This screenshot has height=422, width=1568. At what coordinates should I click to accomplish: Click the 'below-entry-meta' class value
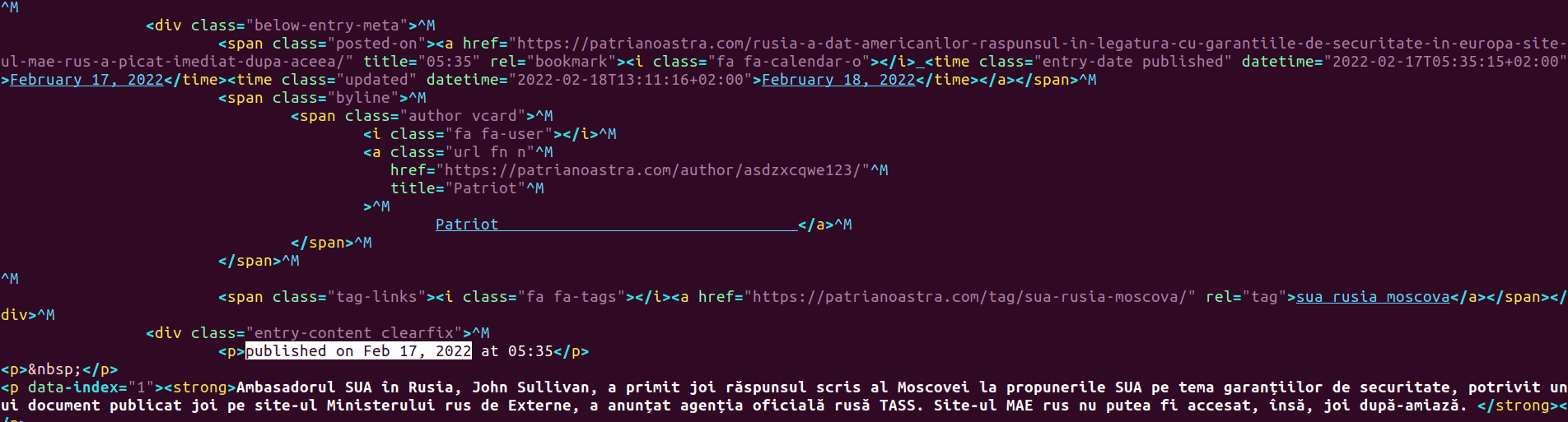pyautogui.click(x=327, y=26)
